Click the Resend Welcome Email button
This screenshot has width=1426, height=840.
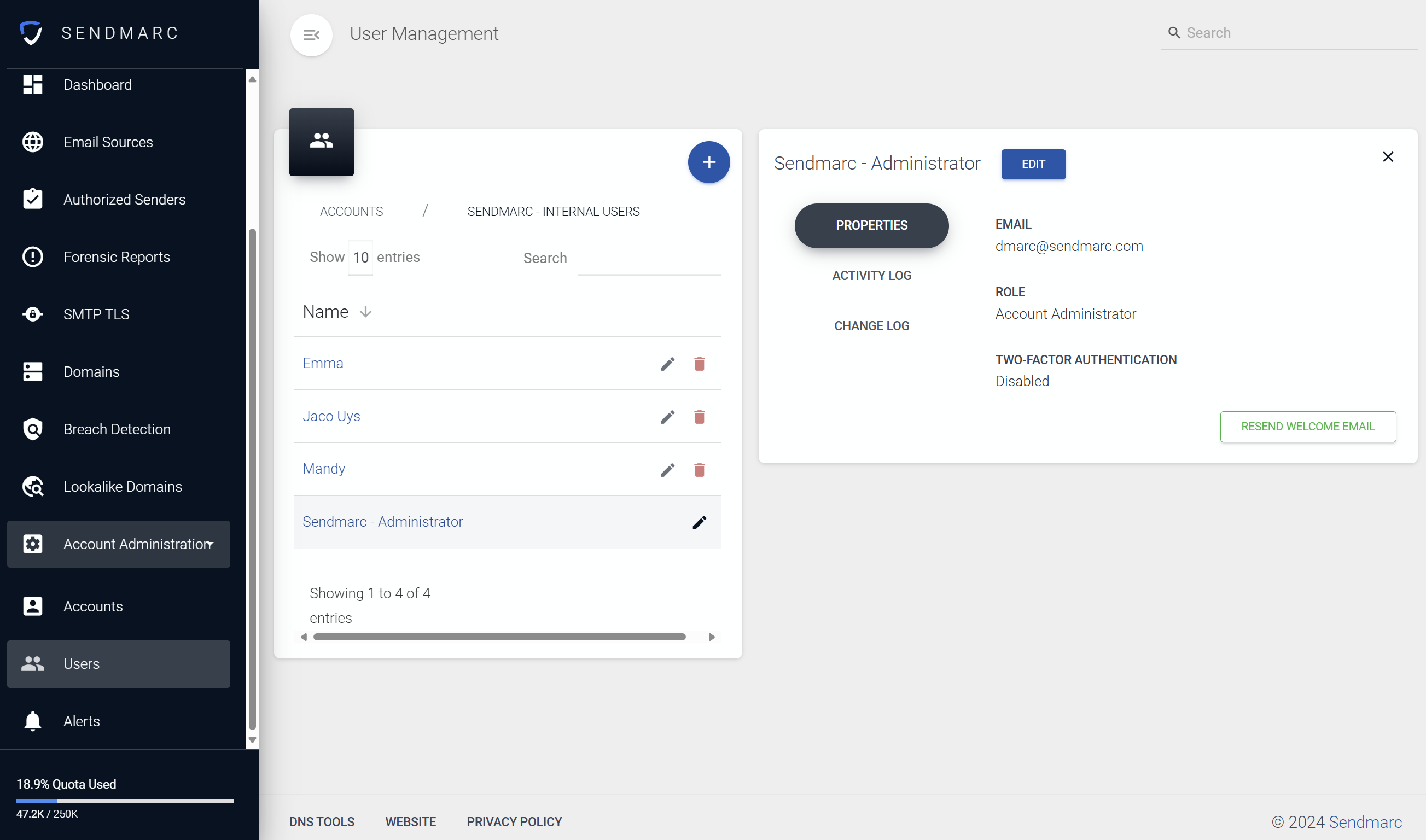coord(1308,427)
